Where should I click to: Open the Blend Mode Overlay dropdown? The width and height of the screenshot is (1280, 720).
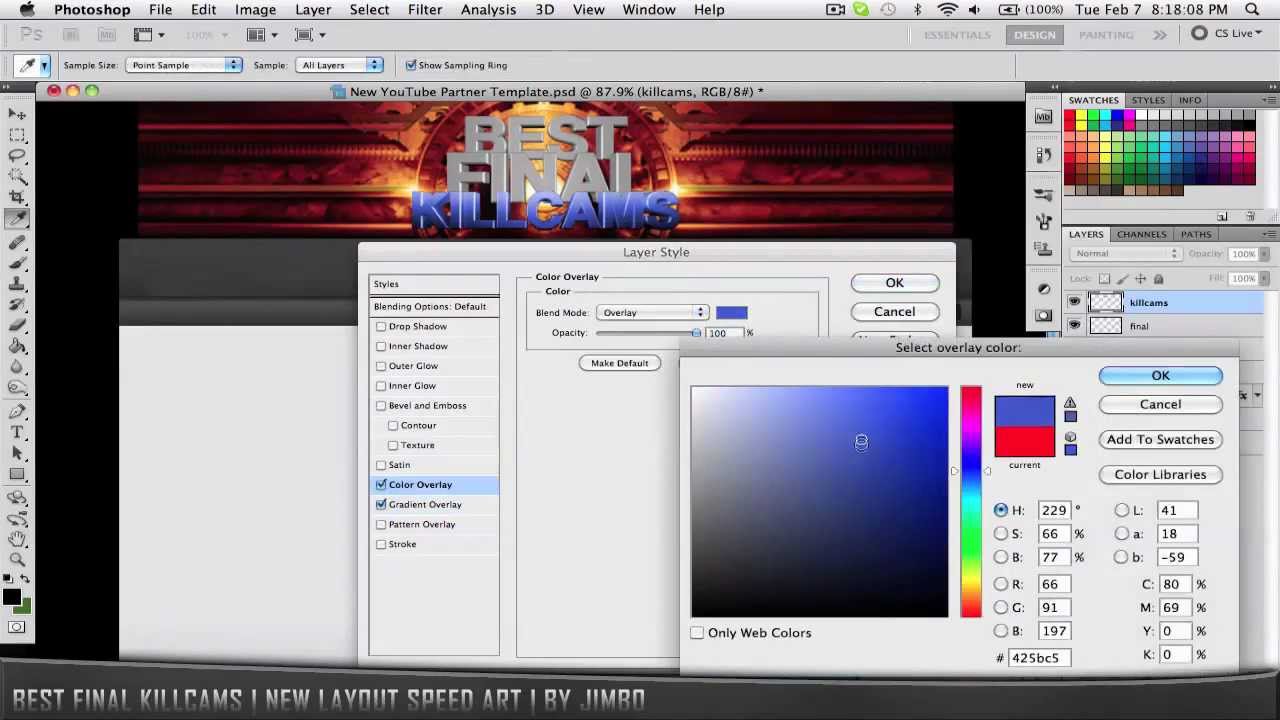coord(653,313)
